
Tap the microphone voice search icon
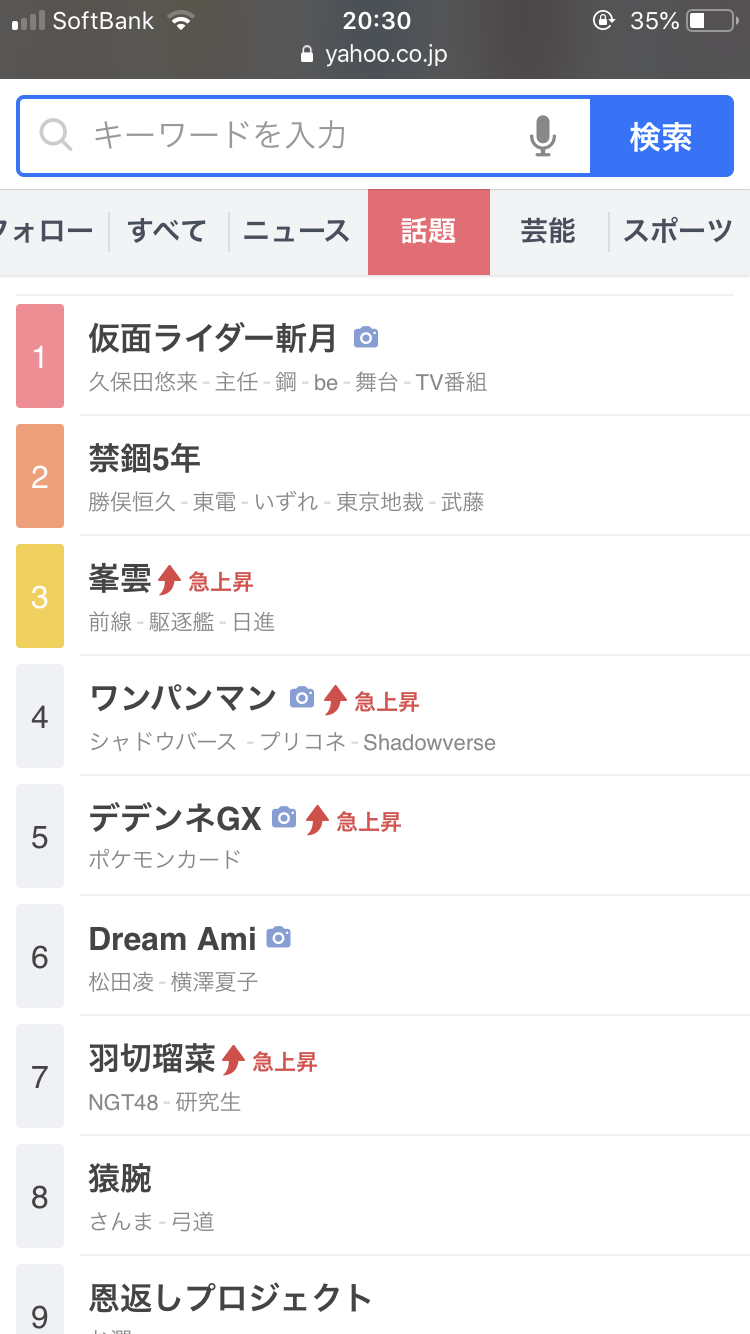point(542,136)
